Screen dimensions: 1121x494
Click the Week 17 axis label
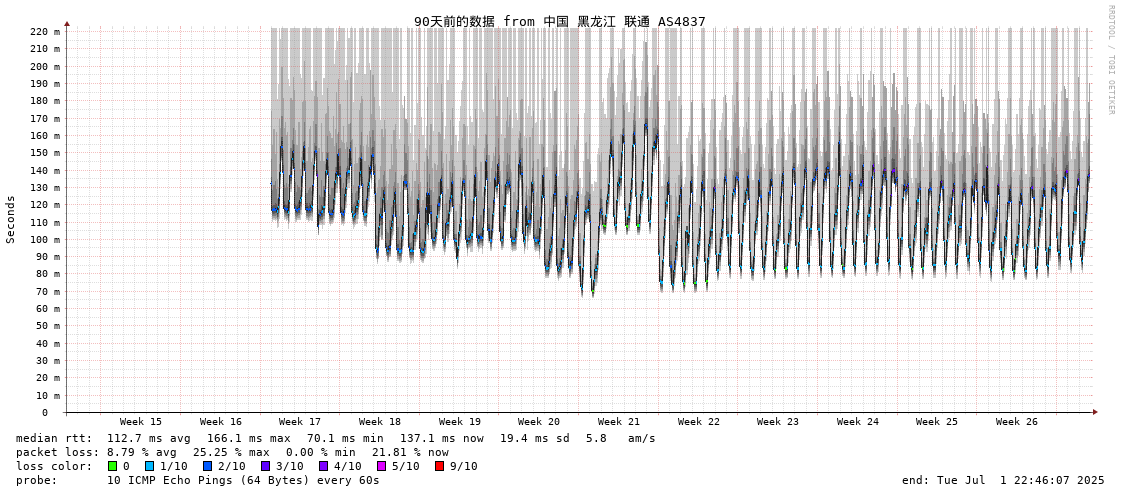300,422
